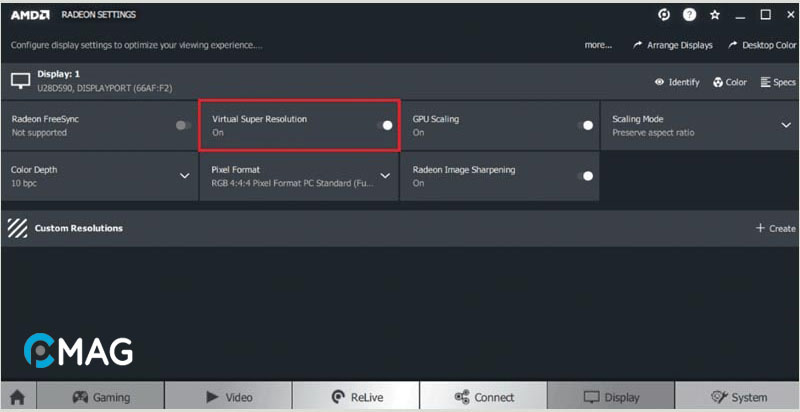Open display Specs
The width and height of the screenshot is (800, 412).
(766, 82)
